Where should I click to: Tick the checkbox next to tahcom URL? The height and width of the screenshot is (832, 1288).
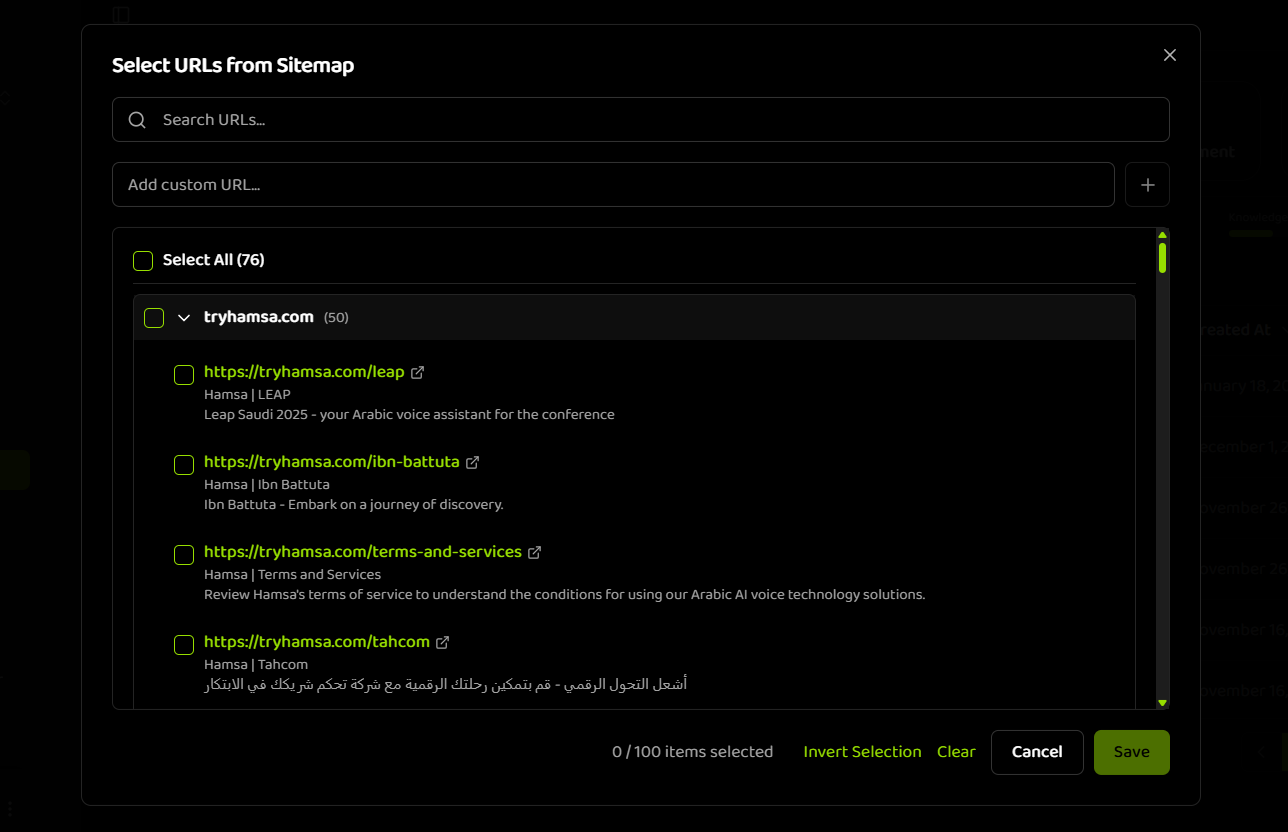click(x=183, y=645)
